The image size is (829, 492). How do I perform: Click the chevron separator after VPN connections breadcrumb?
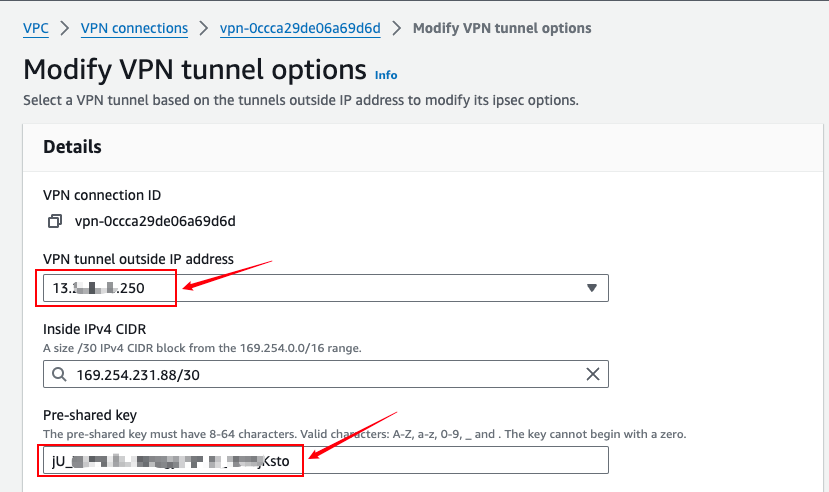click(204, 28)
